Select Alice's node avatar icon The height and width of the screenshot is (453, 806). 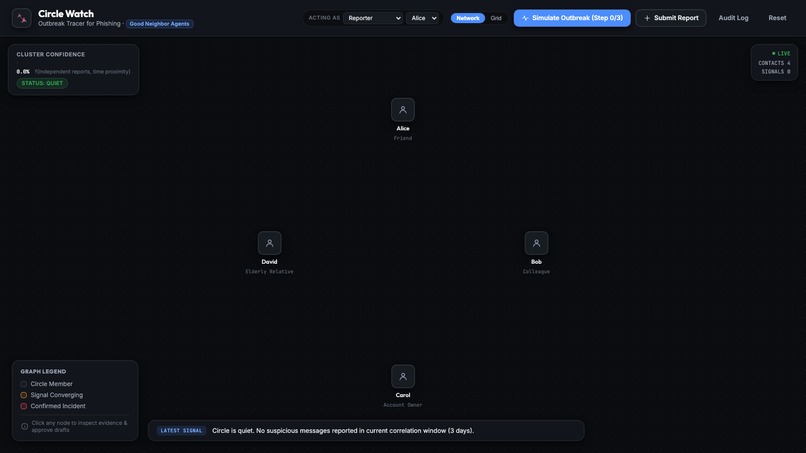coord(402,110)
